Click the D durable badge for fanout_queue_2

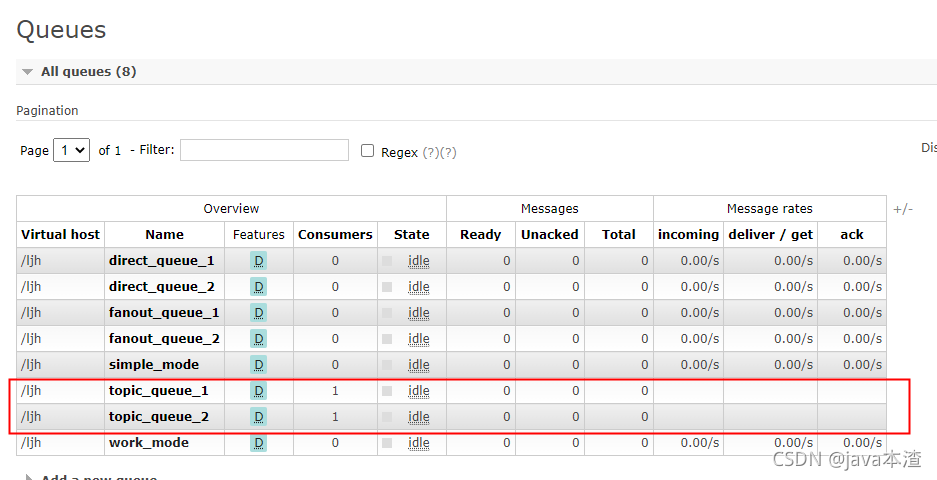pyautogui.click(x=258, y=339)
